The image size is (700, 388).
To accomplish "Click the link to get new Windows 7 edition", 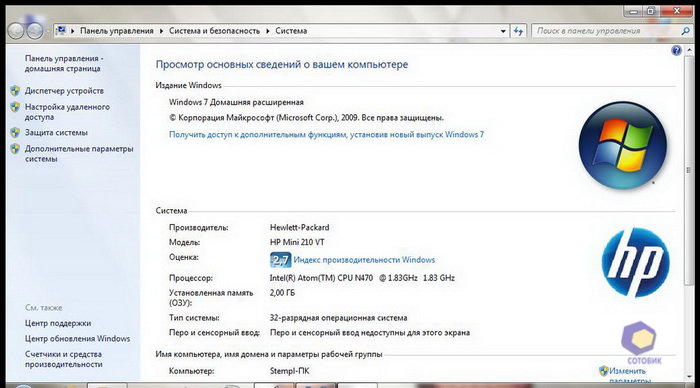I will (326, 134).
